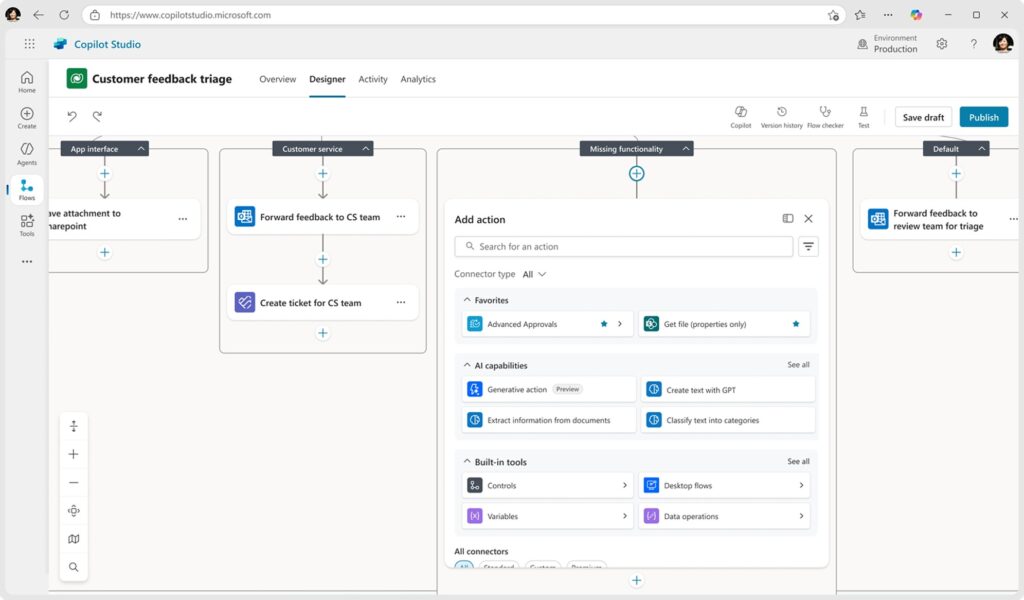The width and height of the screenshot is (1024, 600).
Task: Collapse the AI capabilities section
Action: tap(469, 365)
